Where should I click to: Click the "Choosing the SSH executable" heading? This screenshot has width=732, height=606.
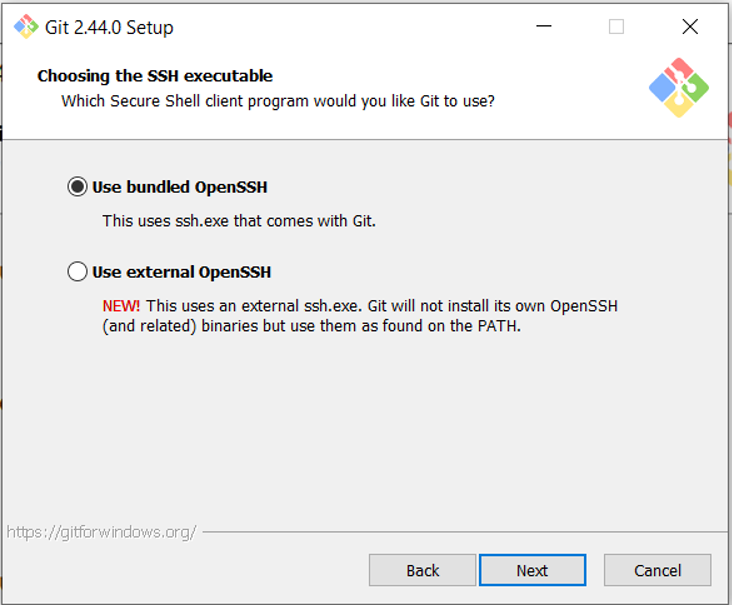pos(155,76)
